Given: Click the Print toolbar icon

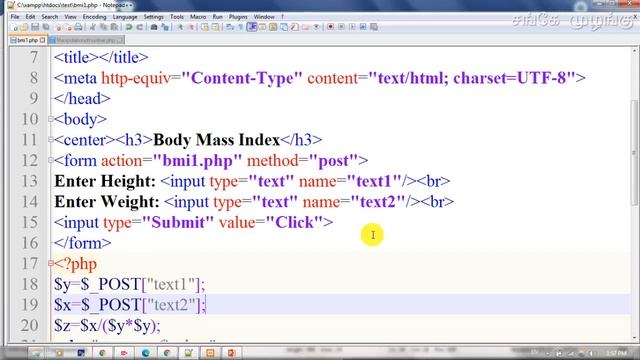Looking at the screenshot, I should click(78, 27).
